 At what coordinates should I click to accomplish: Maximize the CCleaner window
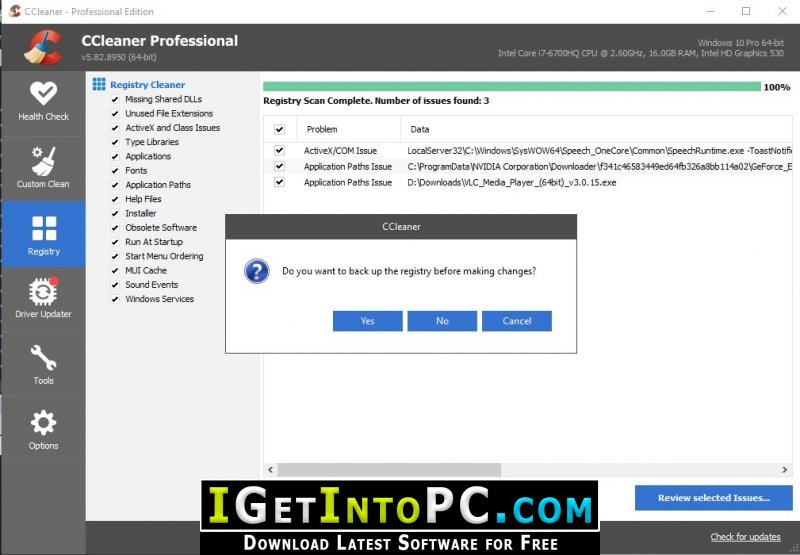click(746, 11)
